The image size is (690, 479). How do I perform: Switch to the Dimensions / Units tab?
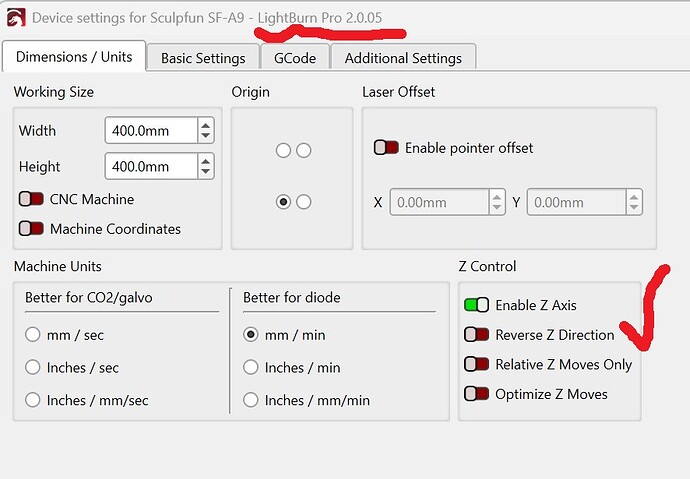(74, 57)
